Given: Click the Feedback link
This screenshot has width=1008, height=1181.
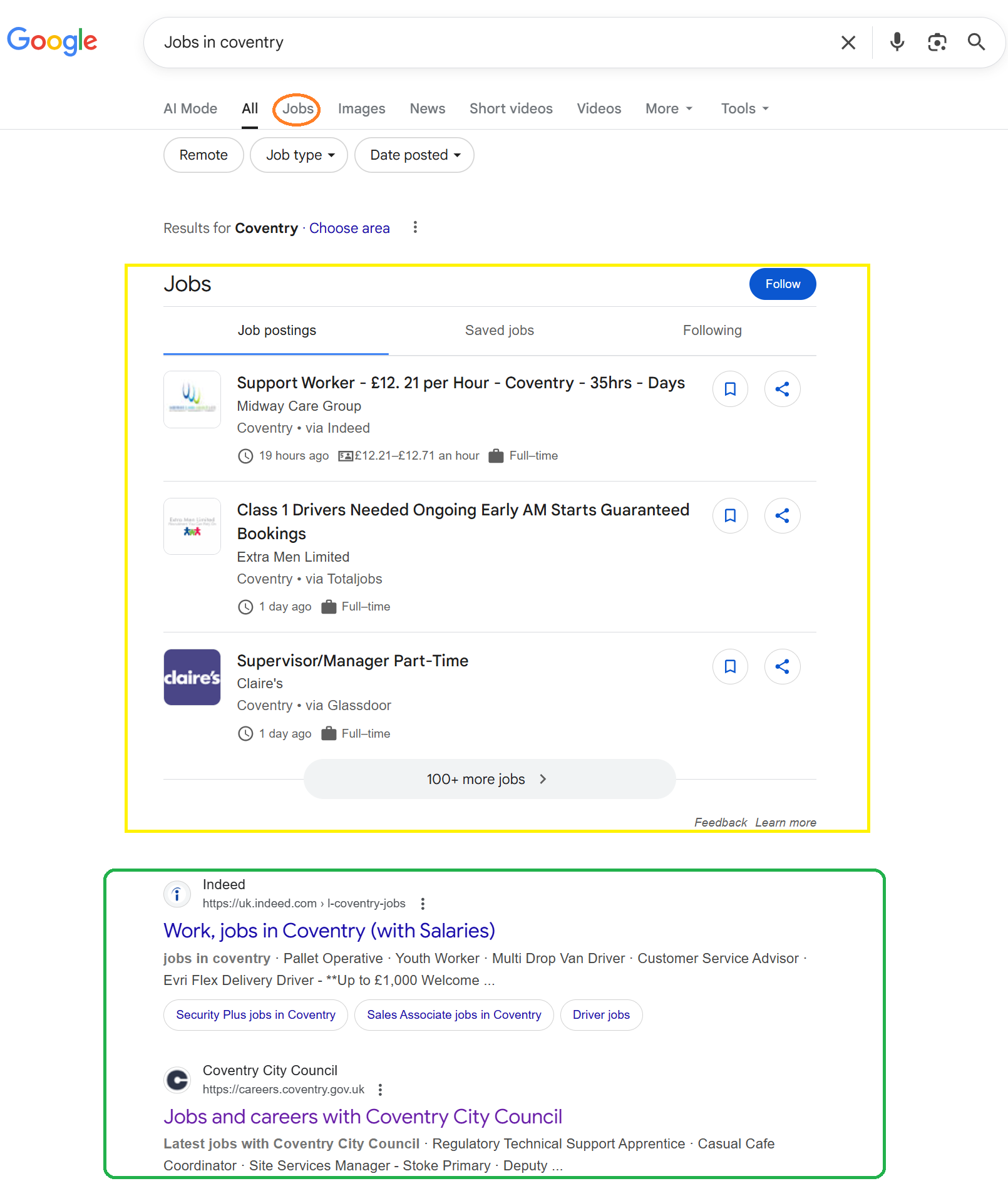Looking at the screenshot, I should tap(721, 822).
